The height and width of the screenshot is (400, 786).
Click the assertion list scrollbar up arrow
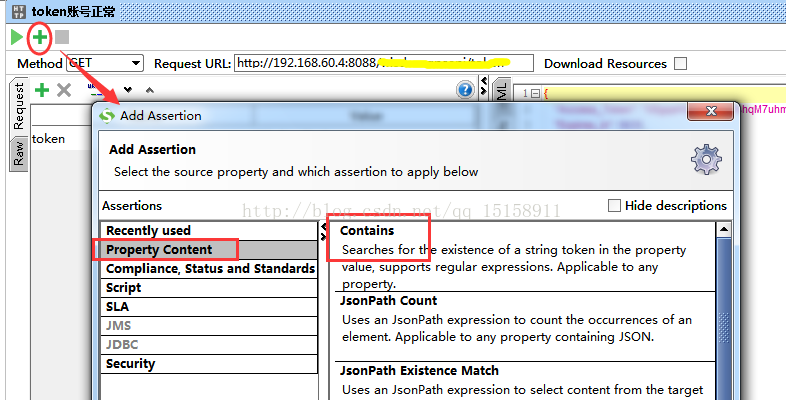724,230
